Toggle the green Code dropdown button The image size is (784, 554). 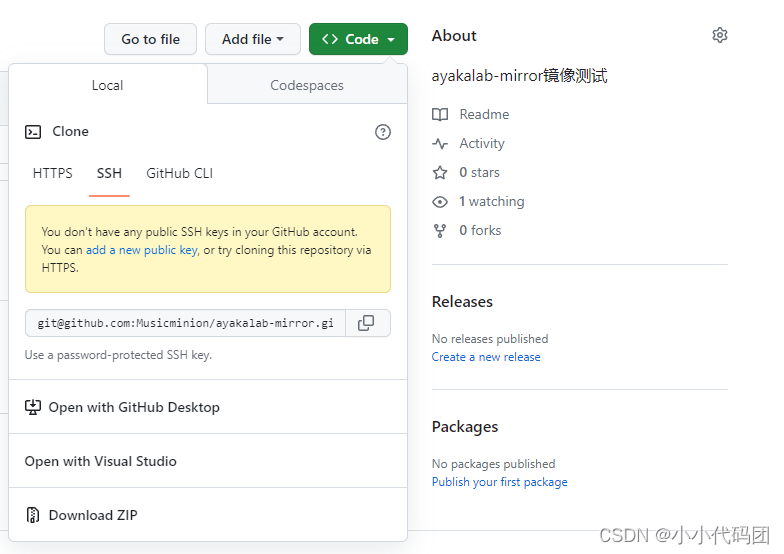tap(358, 39)
